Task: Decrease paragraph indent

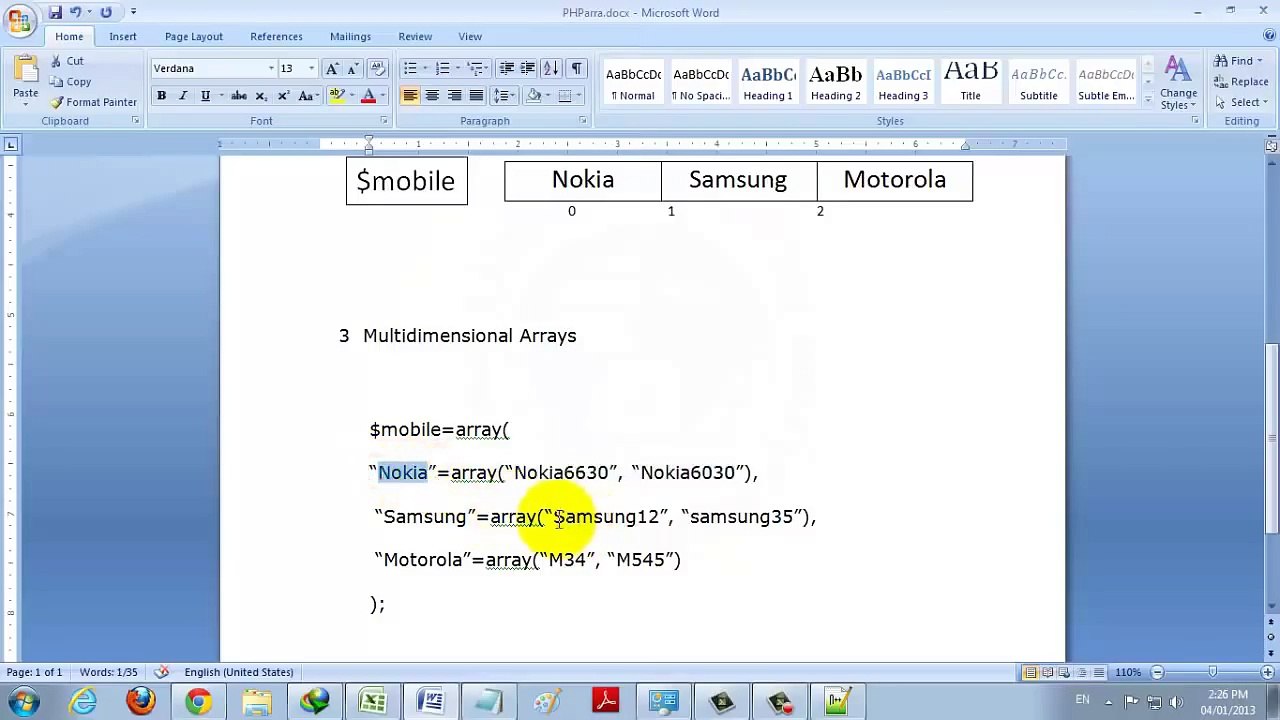Action: [x=507, y=68]
